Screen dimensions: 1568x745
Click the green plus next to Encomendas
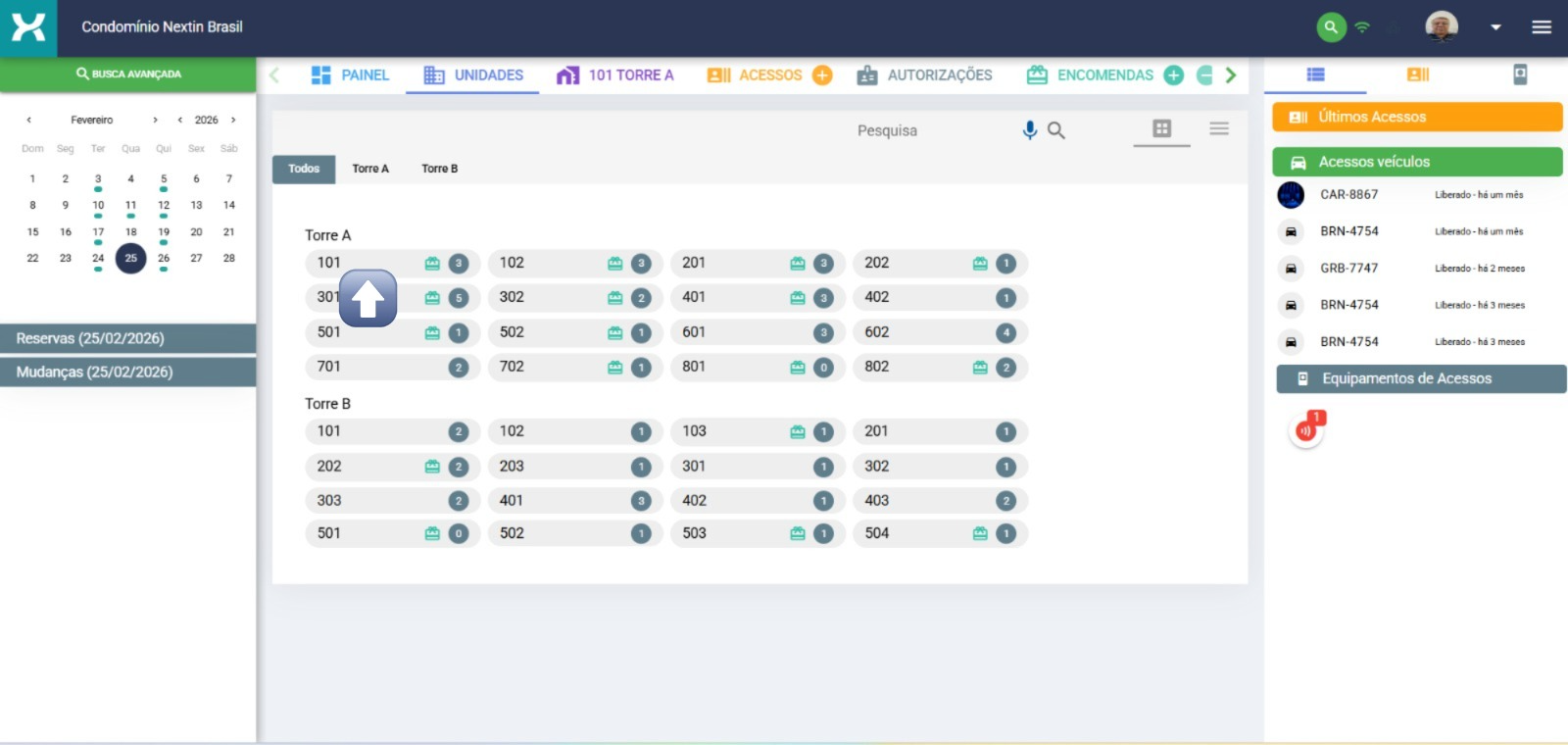(1173, 75)
